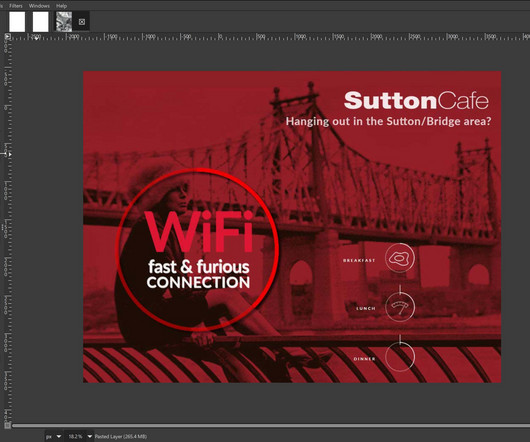Click the SuttonCafe logo on canvas

click(x=416, y=100)
